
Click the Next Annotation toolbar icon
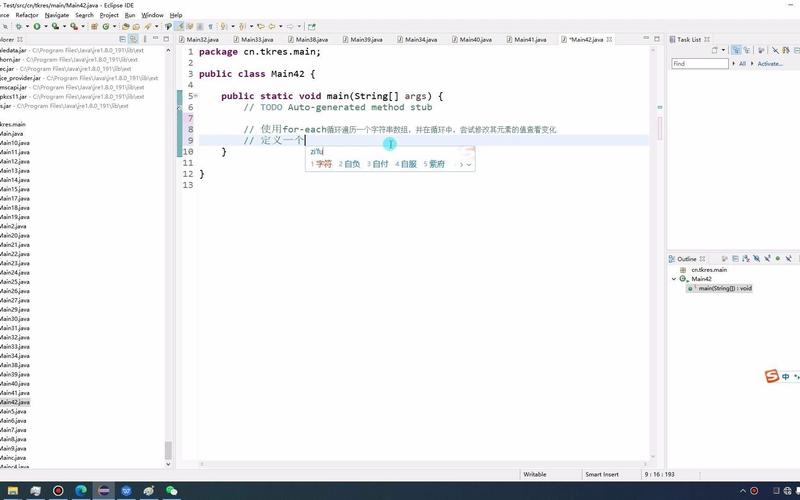click(224, 27)
